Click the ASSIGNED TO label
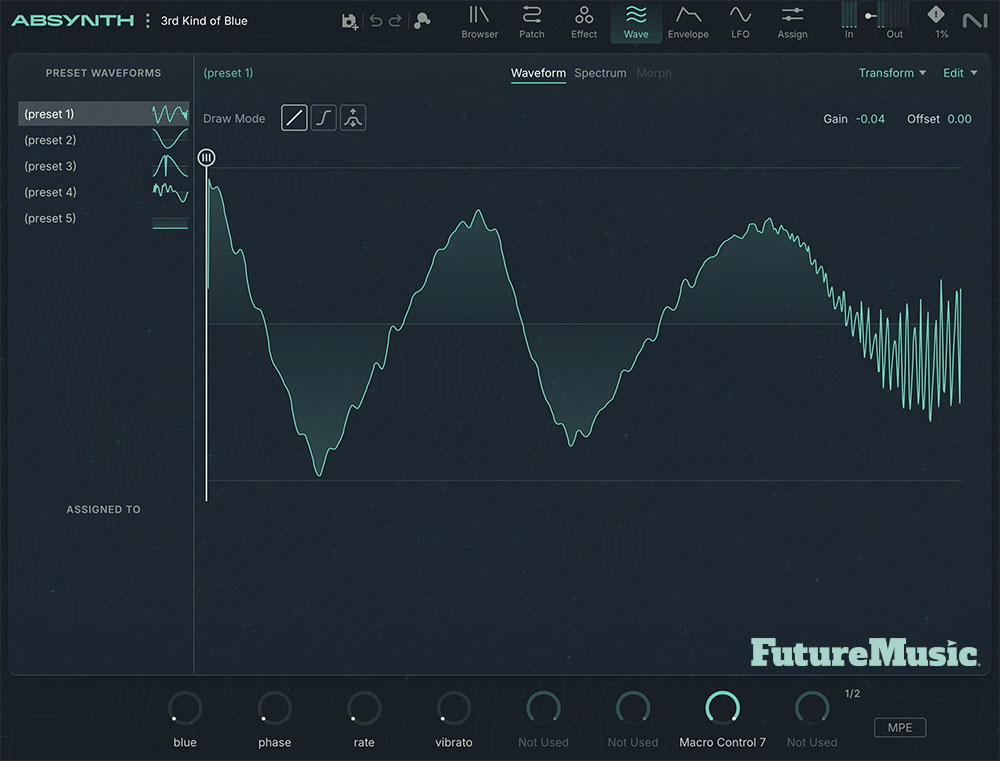Image resolution: width=1000 pixels, height=761 pixels. tap(103, 509)
